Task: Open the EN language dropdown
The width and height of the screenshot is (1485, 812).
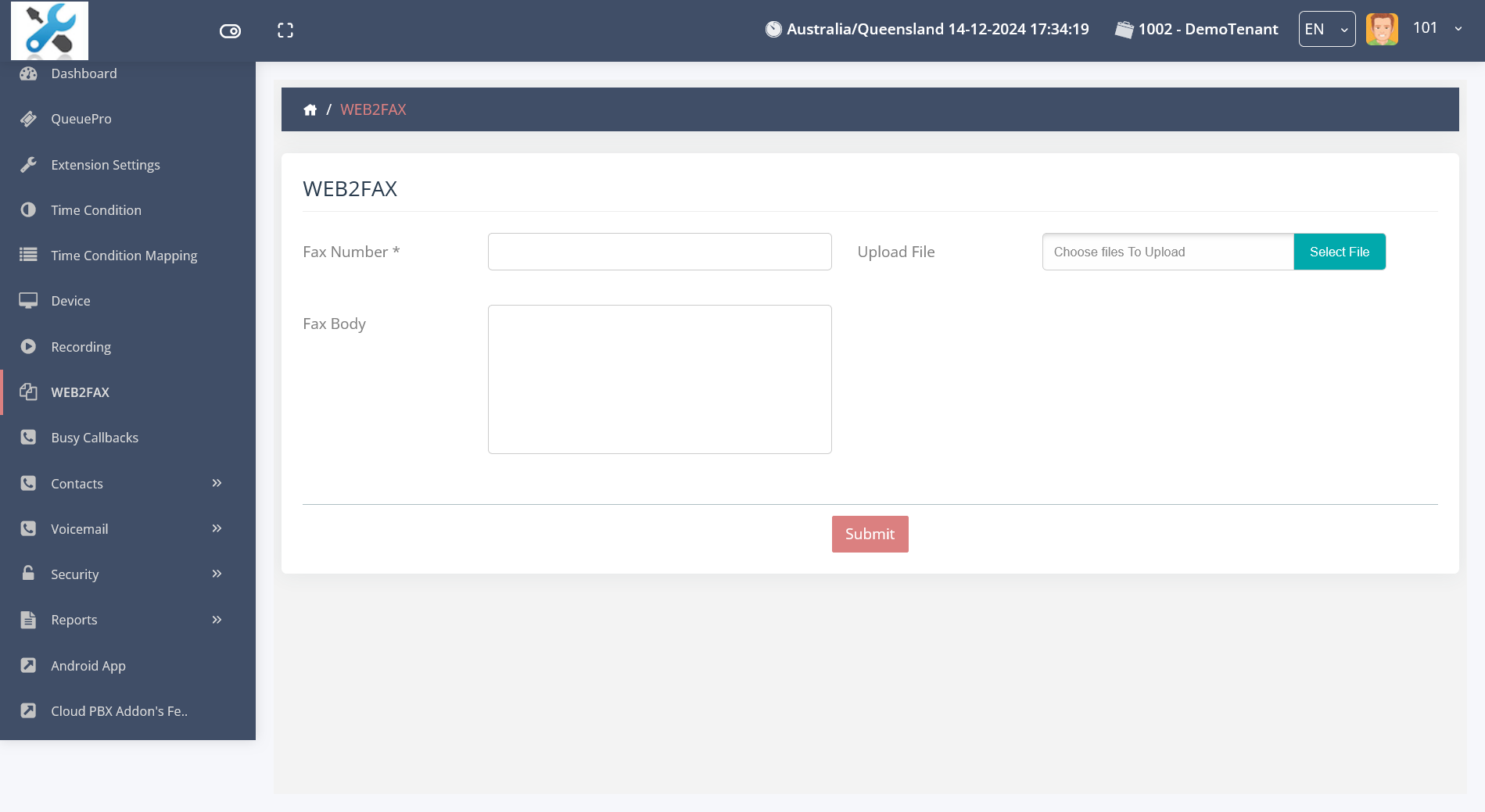Action: pyautogui.click(x=1326, y=30)
